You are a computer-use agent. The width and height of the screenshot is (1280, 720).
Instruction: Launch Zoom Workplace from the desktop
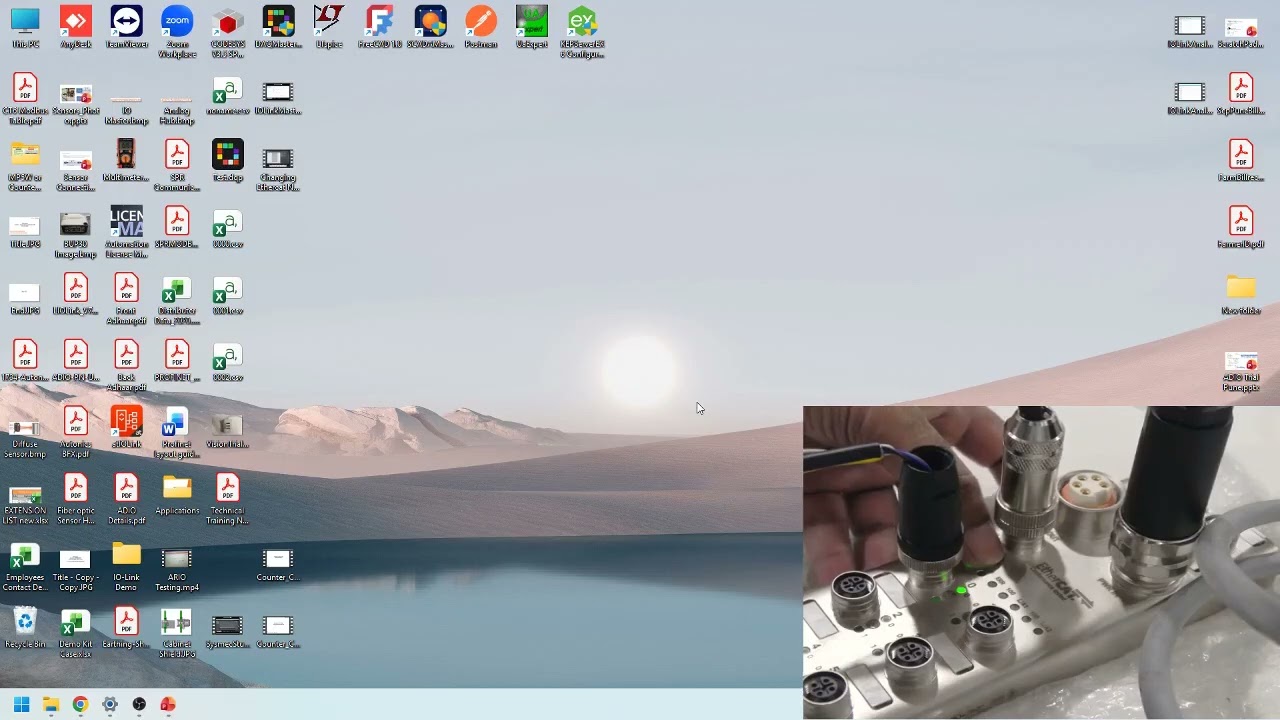coord(177,32)
